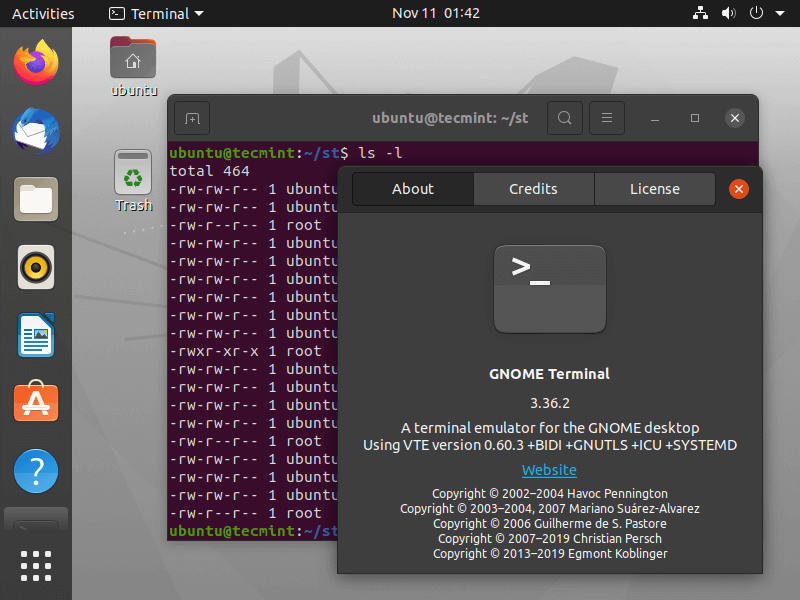Viewport: 800px width, 600px height.
Task: Expand the Terminal app menu in top bar
Action: (155, 14)
